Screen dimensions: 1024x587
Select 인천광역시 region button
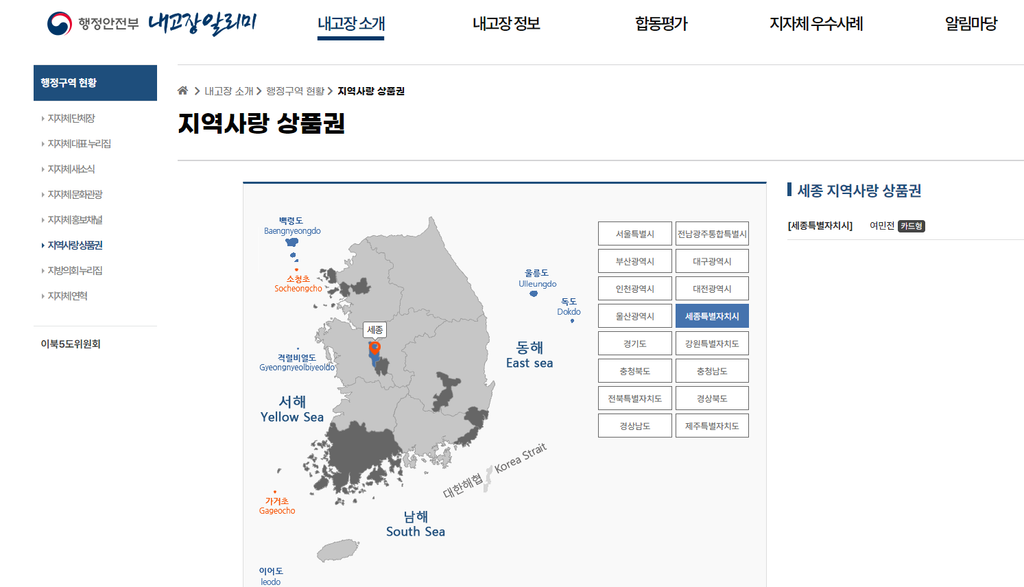coord(635,289)
